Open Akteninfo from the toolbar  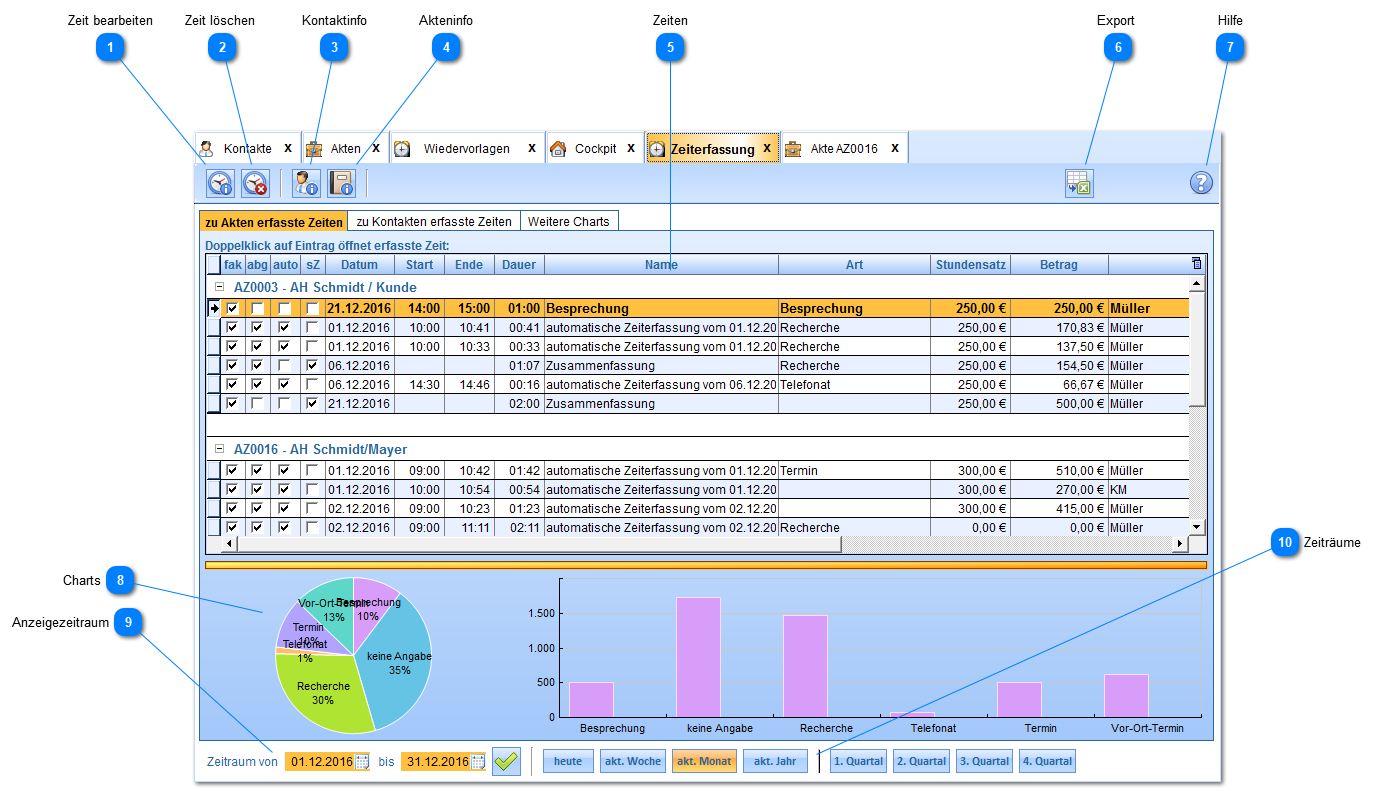342,183
